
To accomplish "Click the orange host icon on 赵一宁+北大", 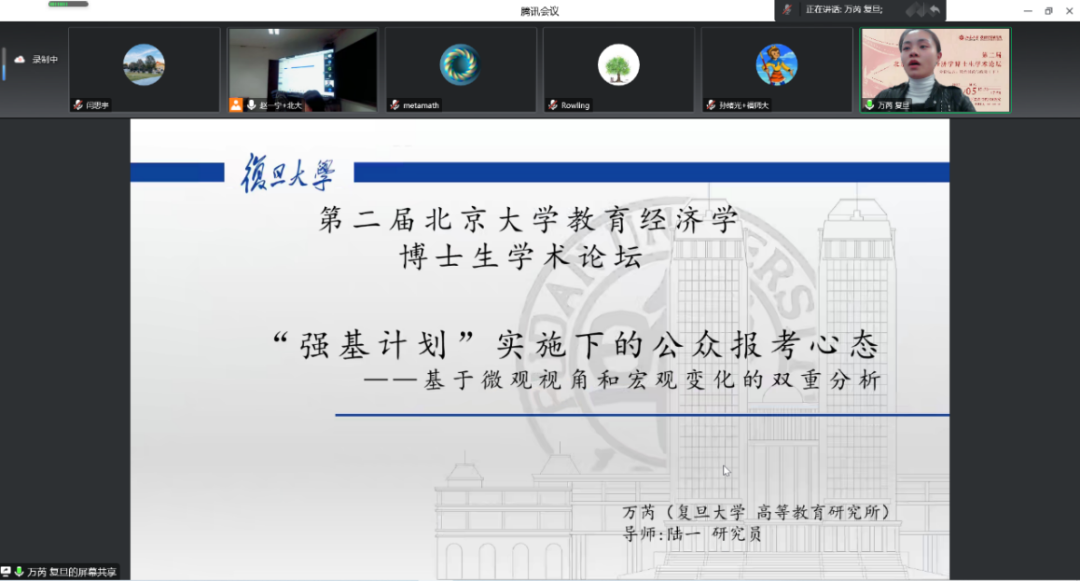I will tap(236, 105).
